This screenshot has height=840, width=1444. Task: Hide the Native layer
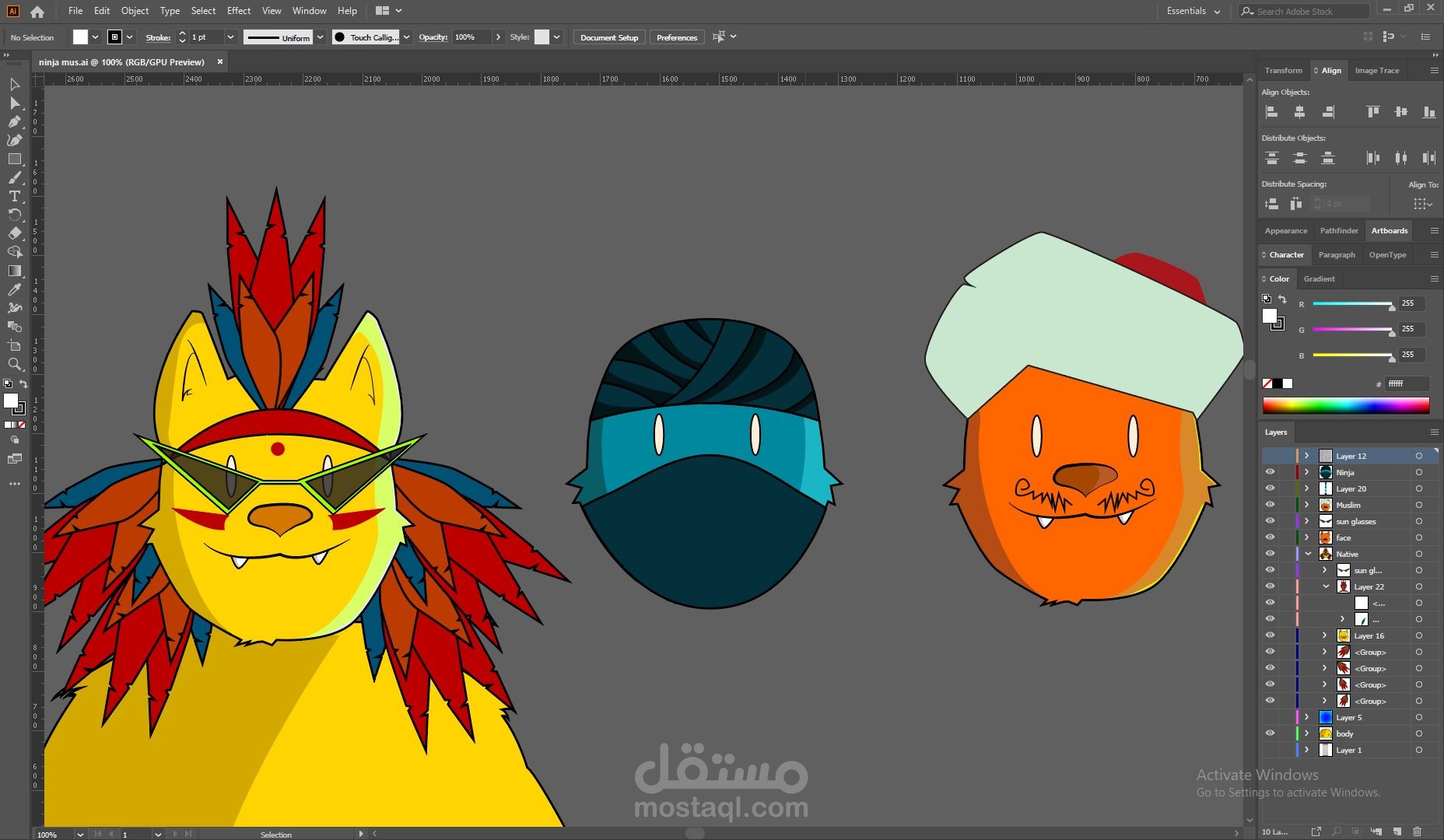click(1270, 554)
